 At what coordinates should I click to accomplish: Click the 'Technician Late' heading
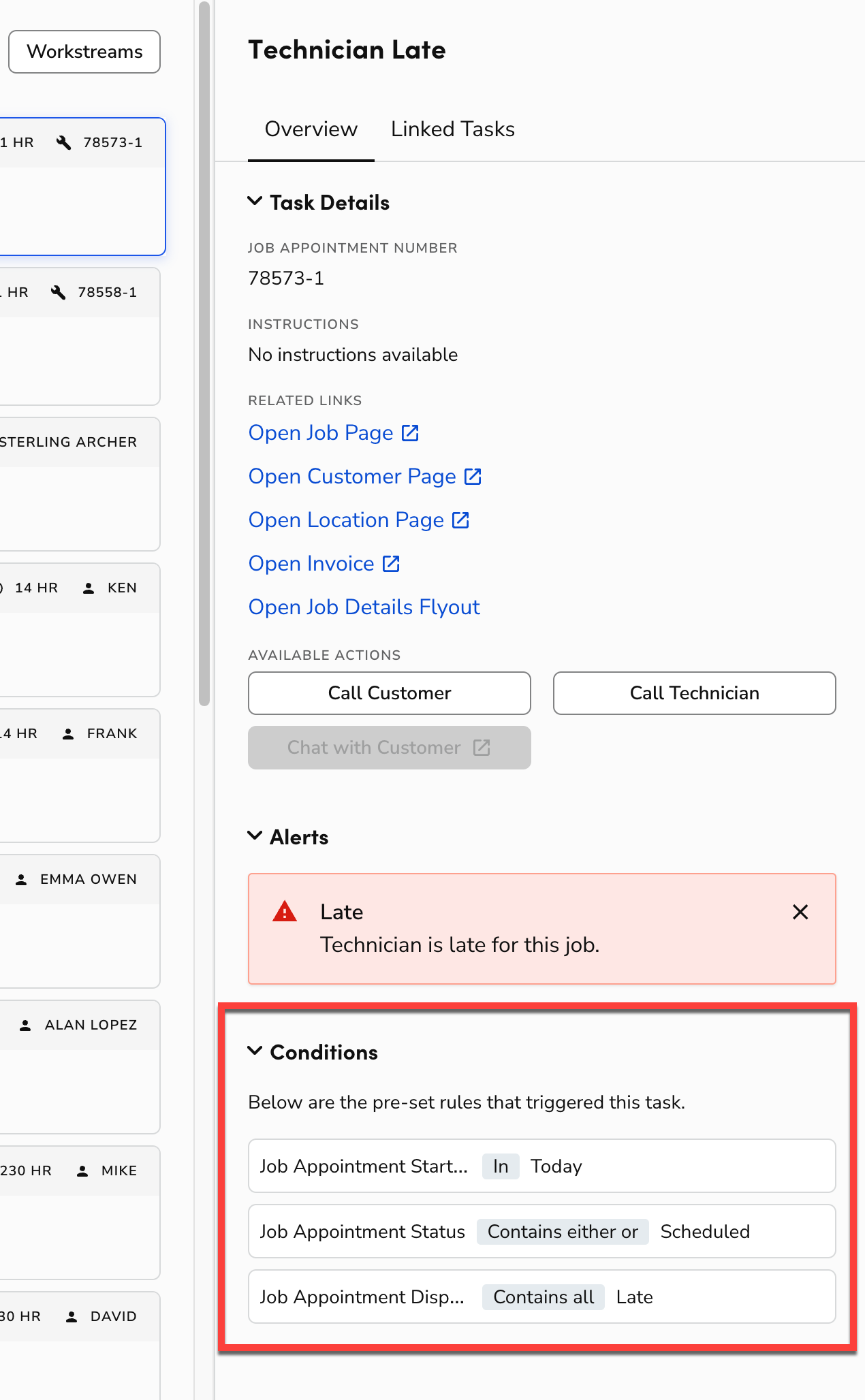[347, 50]
